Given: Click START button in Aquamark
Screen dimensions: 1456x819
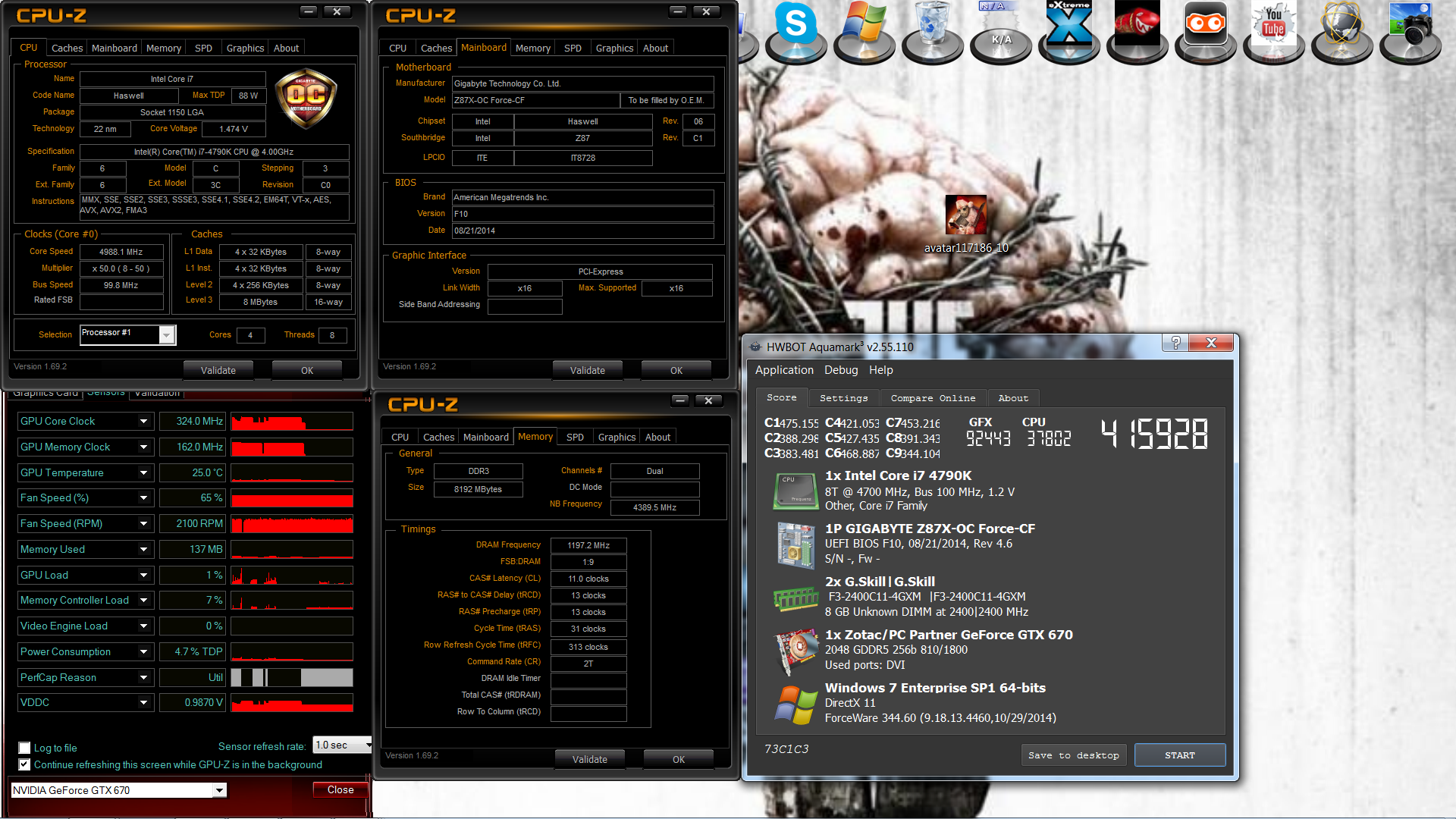Looking at the screenshot, I should click(1179, 755).
